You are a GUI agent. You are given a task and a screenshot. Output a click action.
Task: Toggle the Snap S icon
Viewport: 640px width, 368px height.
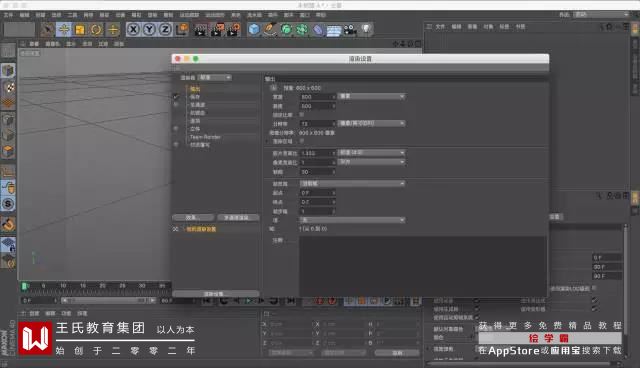[8, 204]
